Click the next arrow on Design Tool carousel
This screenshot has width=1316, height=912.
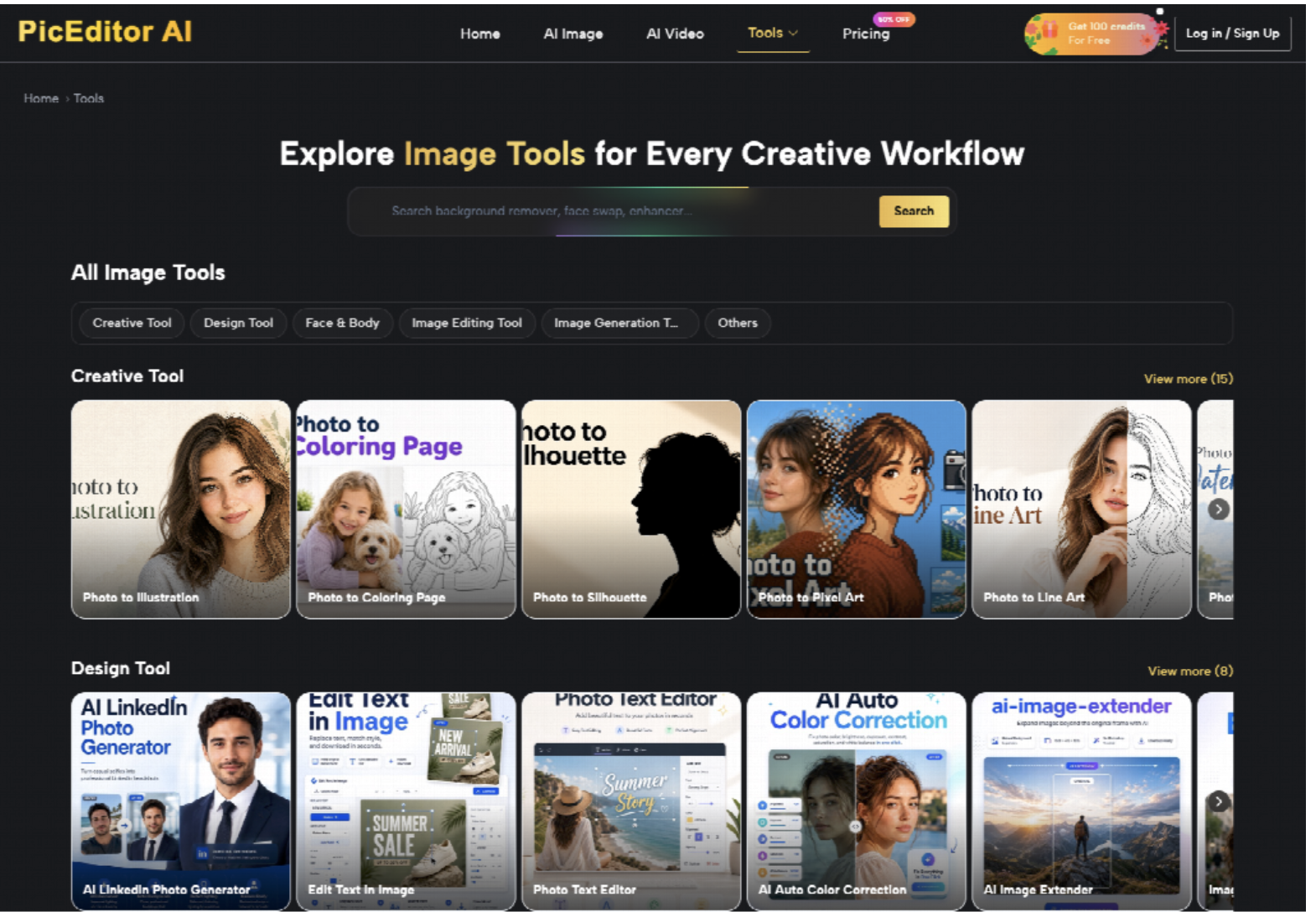tap(1218, 801)
